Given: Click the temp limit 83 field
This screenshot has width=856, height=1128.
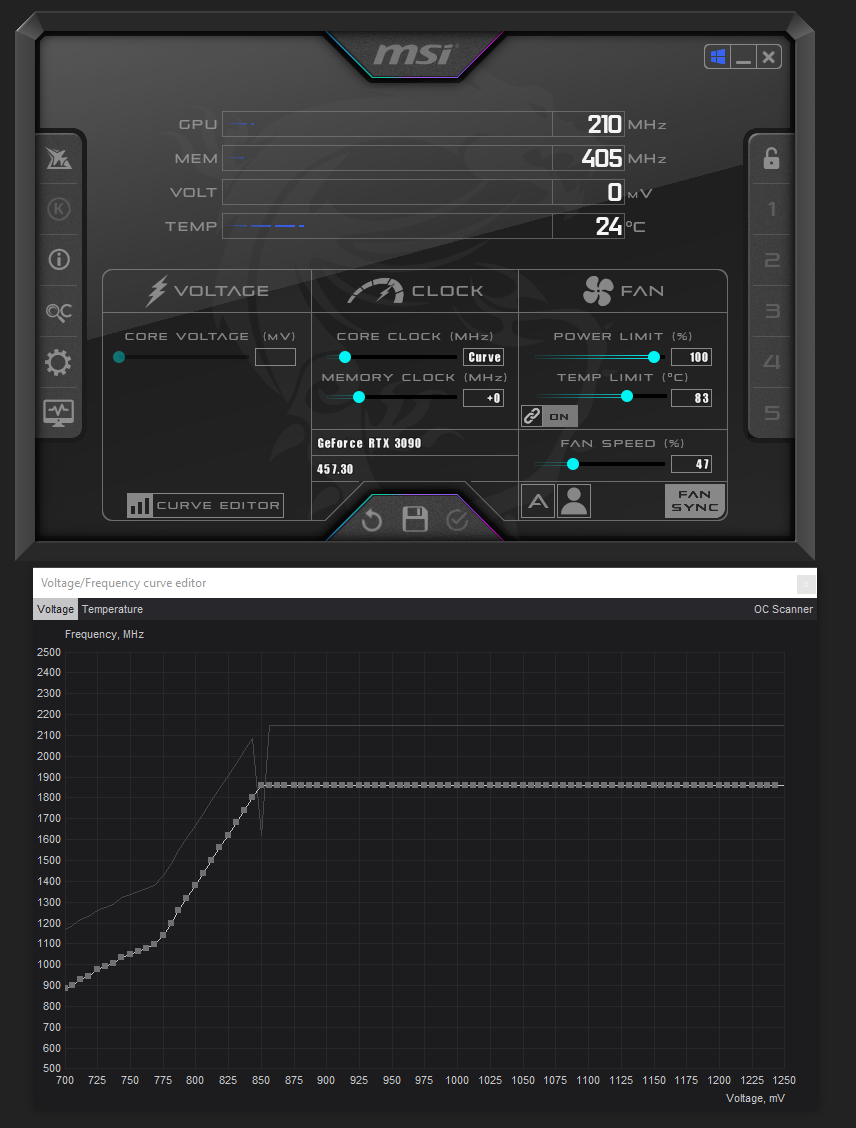Looking at the screenshot, I should [x=691, y=398].
